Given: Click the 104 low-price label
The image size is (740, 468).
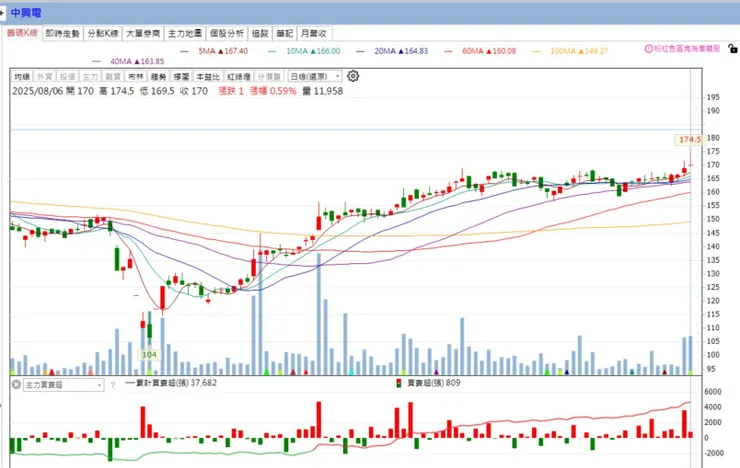Looking at the screenshot, I should pyautogui.click(x=149, y=355).
